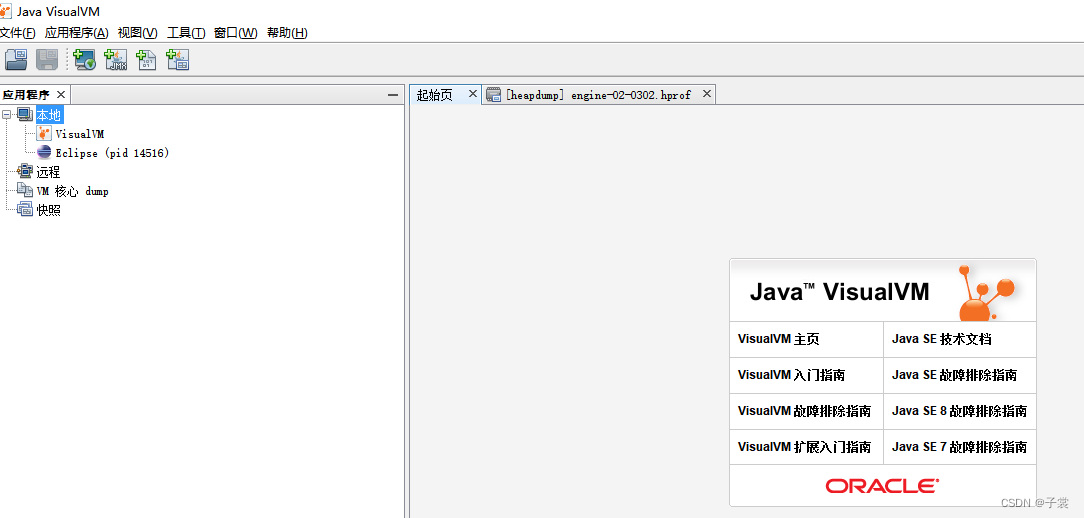Screen dimensions: 1084x518
Task: Collapse the 本地 tree node
Action: pos(7,115)
